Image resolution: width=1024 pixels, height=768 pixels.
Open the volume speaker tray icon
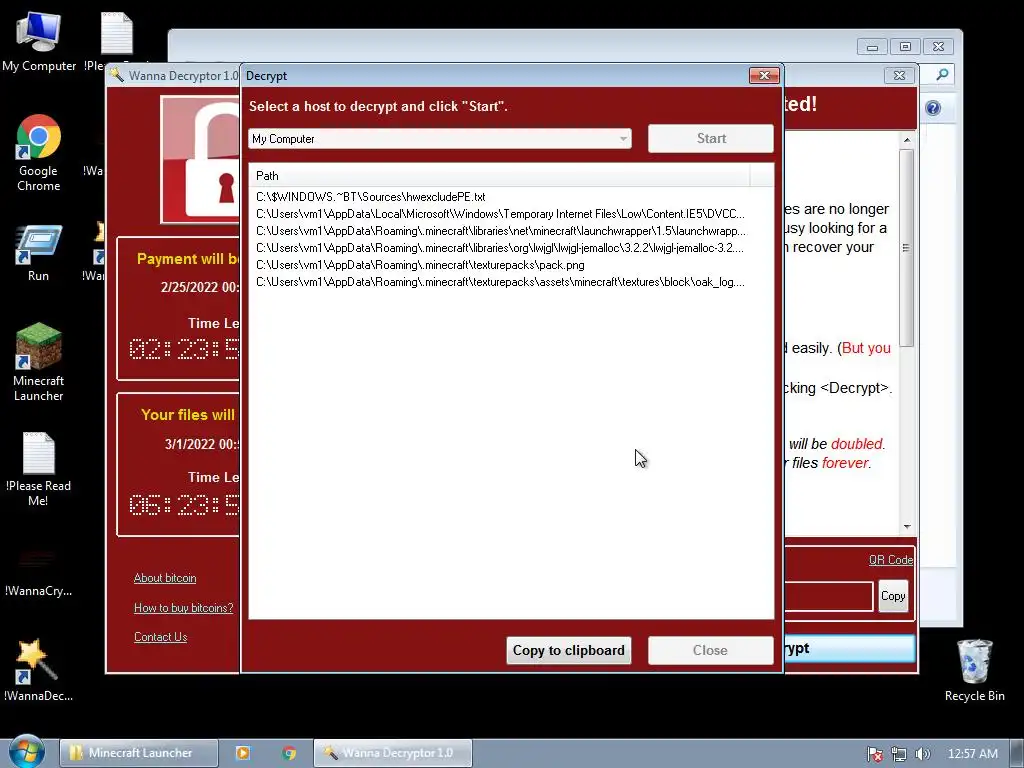[922, 754]
